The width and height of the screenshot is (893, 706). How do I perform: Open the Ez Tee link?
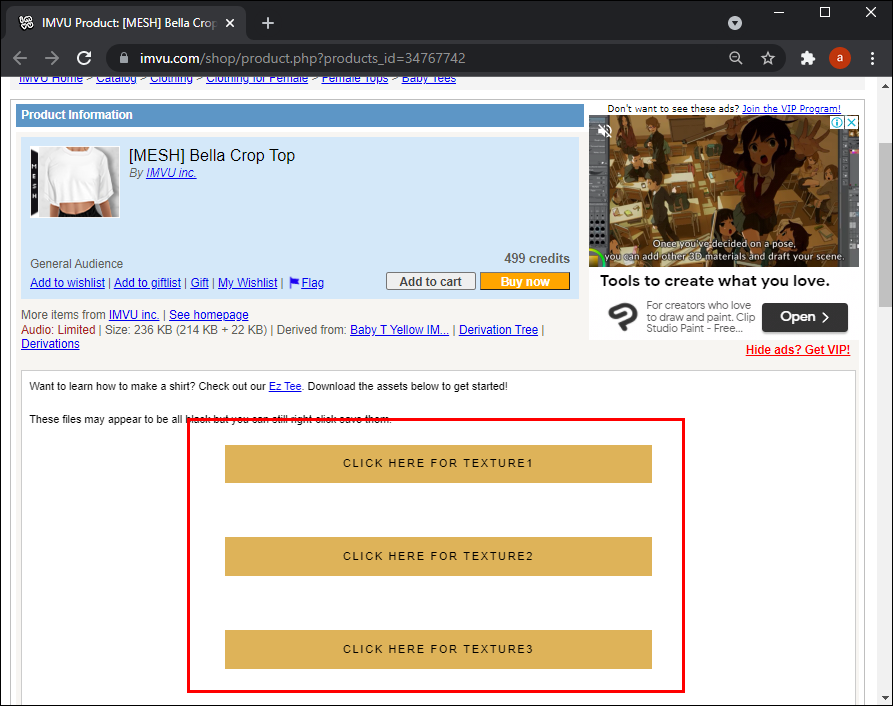[285, 386]
